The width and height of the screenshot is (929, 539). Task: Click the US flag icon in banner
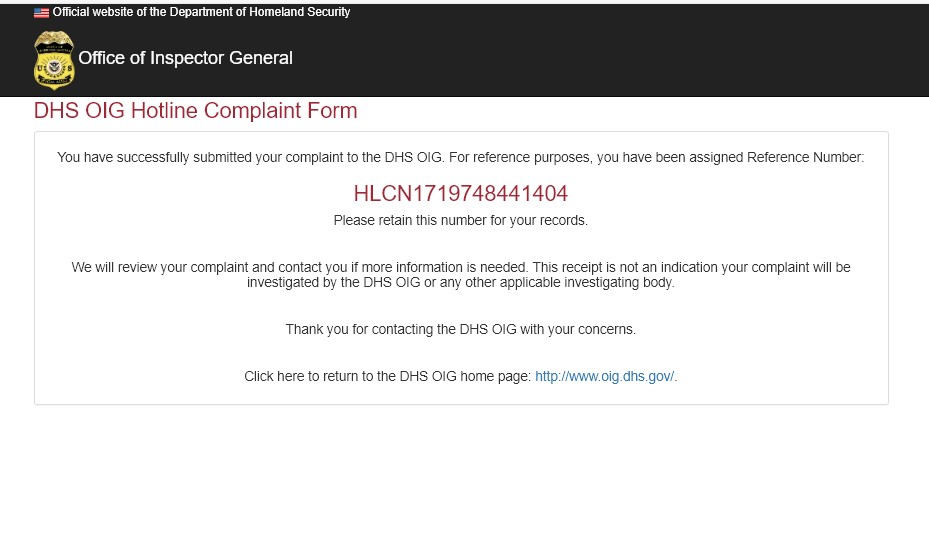[41, 12]
